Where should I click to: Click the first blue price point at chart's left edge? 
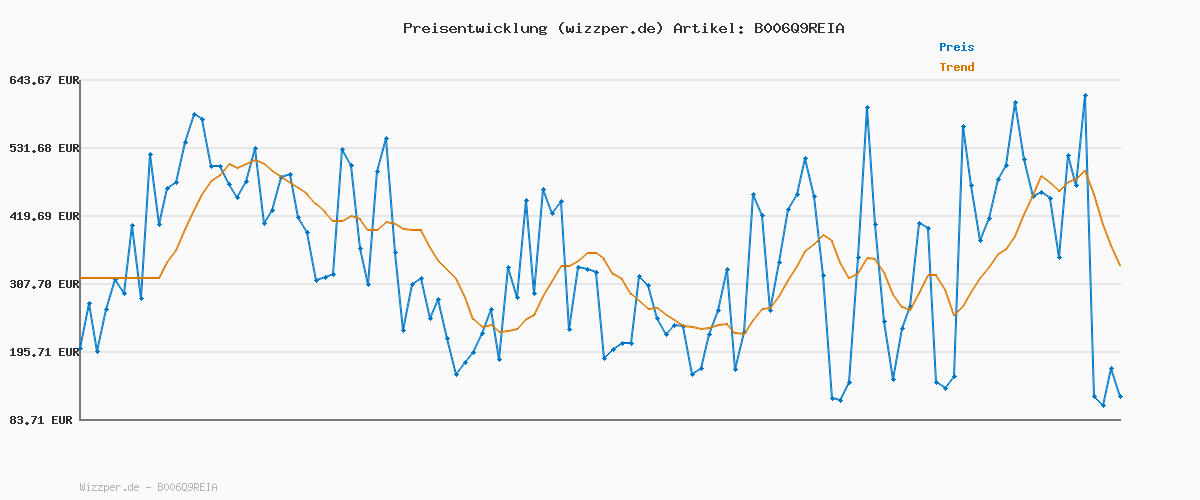(x=81, y=351)
